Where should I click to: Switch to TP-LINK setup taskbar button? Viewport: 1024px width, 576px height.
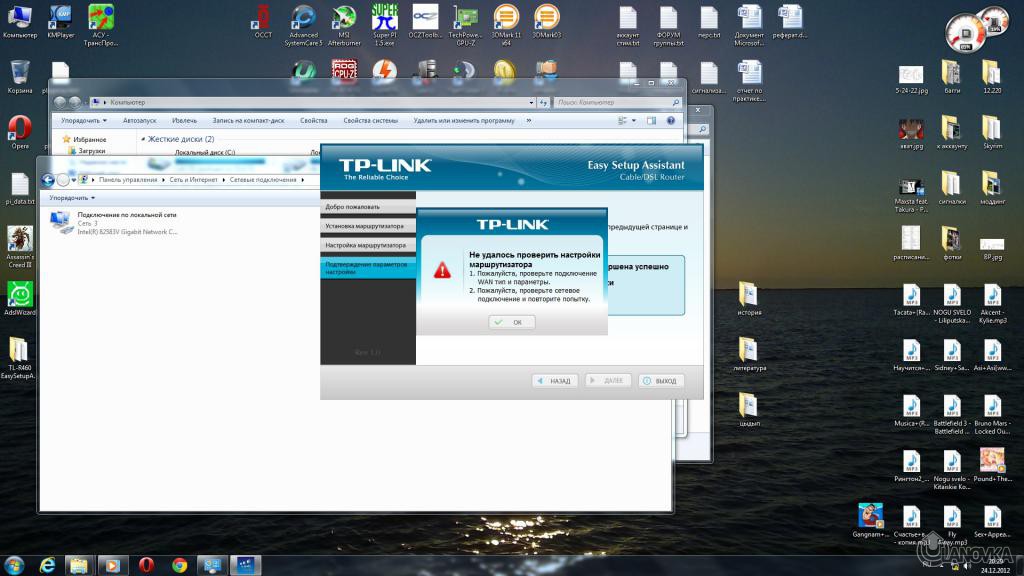coord(246,565)
